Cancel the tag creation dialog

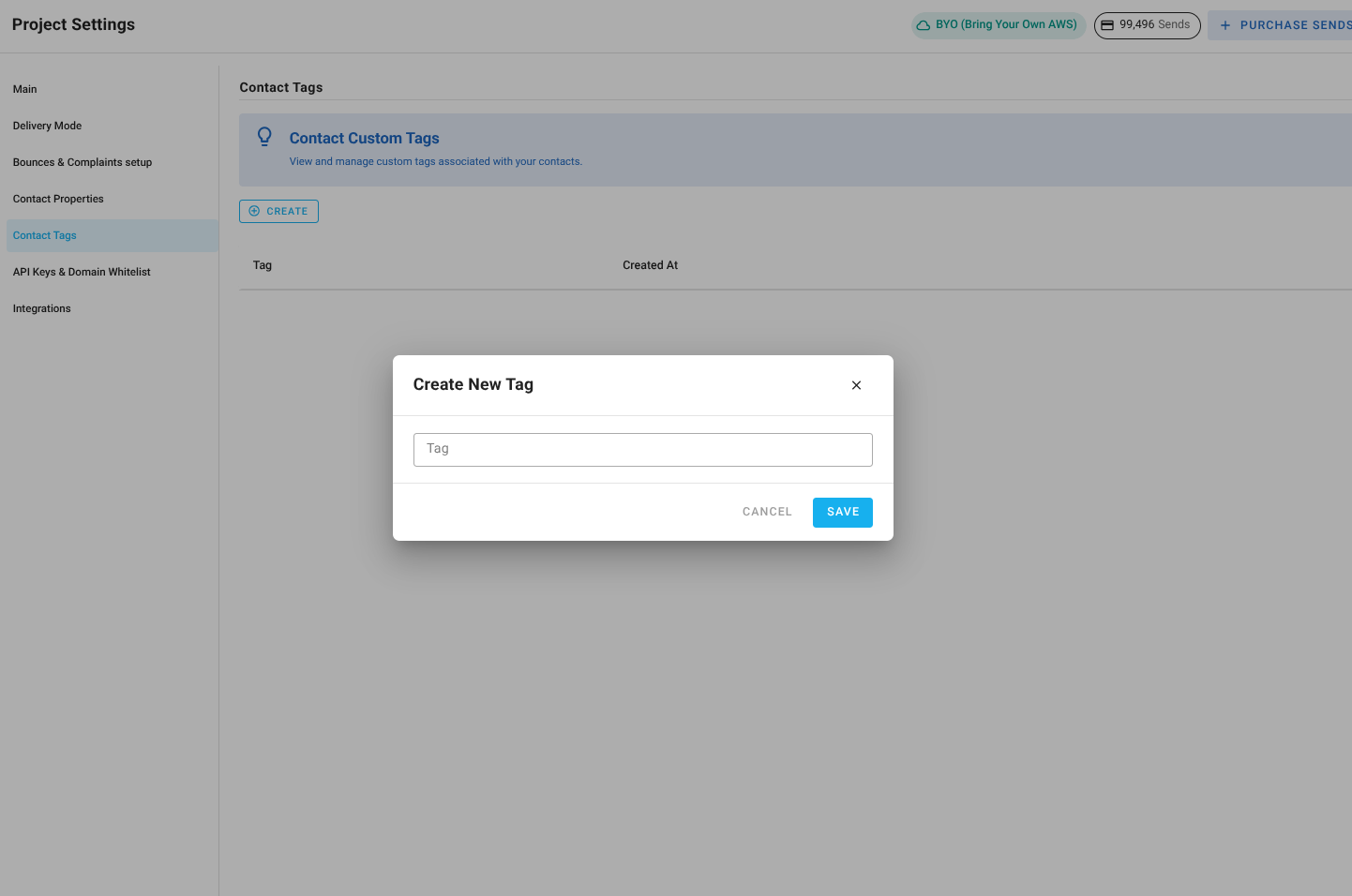(766, 512)
